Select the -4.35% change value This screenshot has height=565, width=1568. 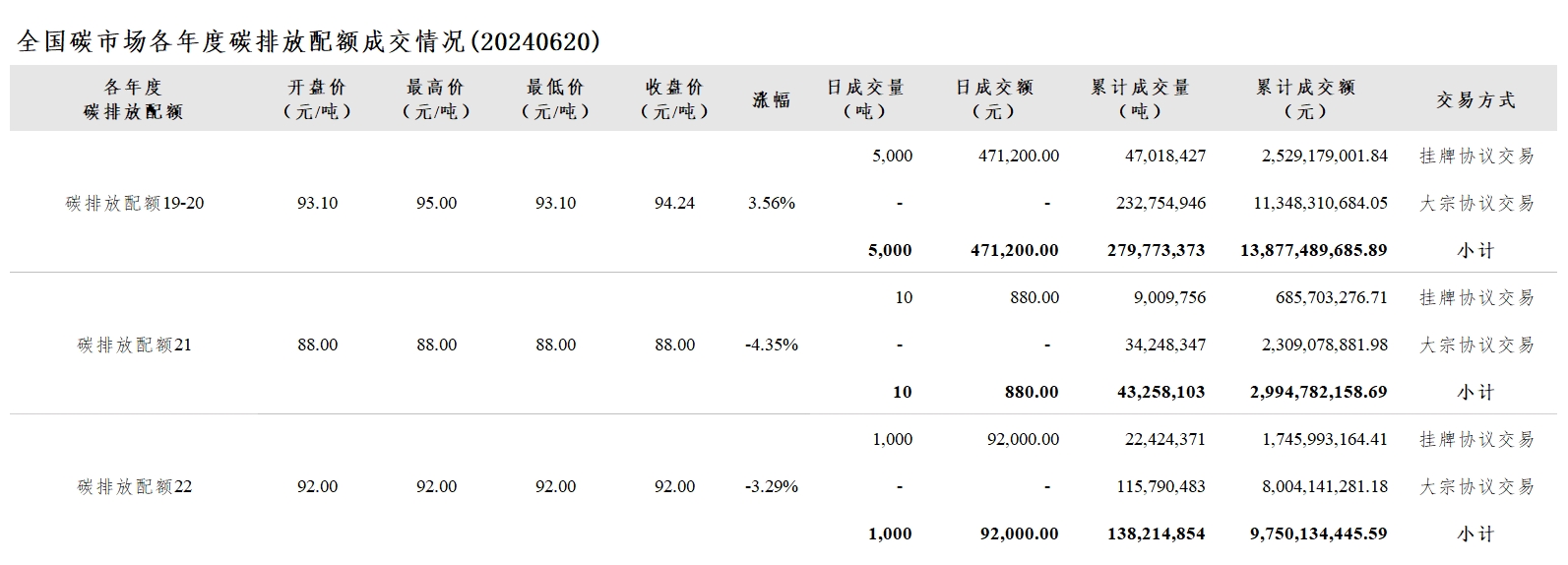[x=772, y=345]
